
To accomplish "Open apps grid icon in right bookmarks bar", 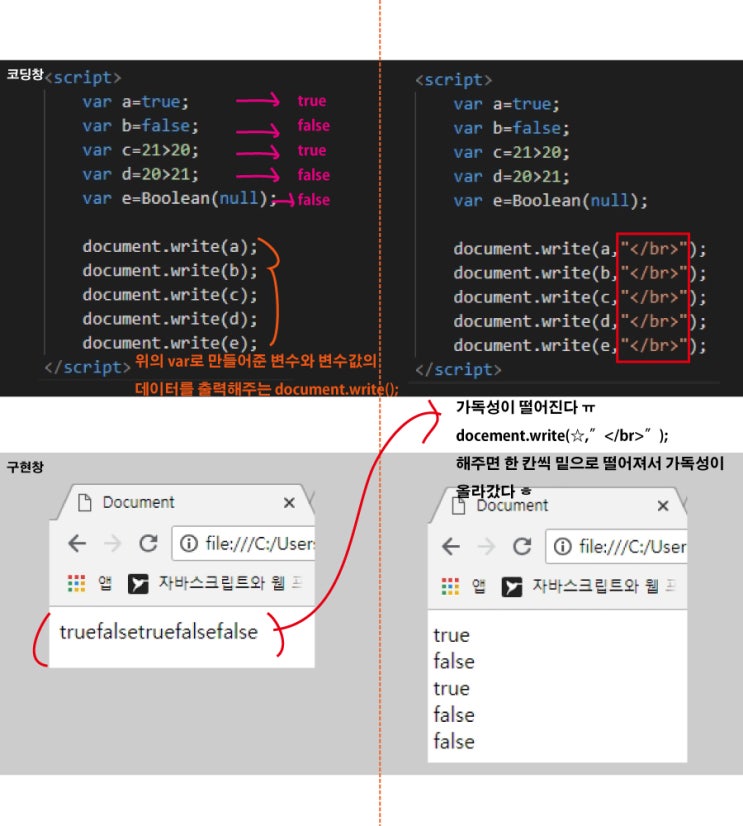I will [x=450, y=586].
